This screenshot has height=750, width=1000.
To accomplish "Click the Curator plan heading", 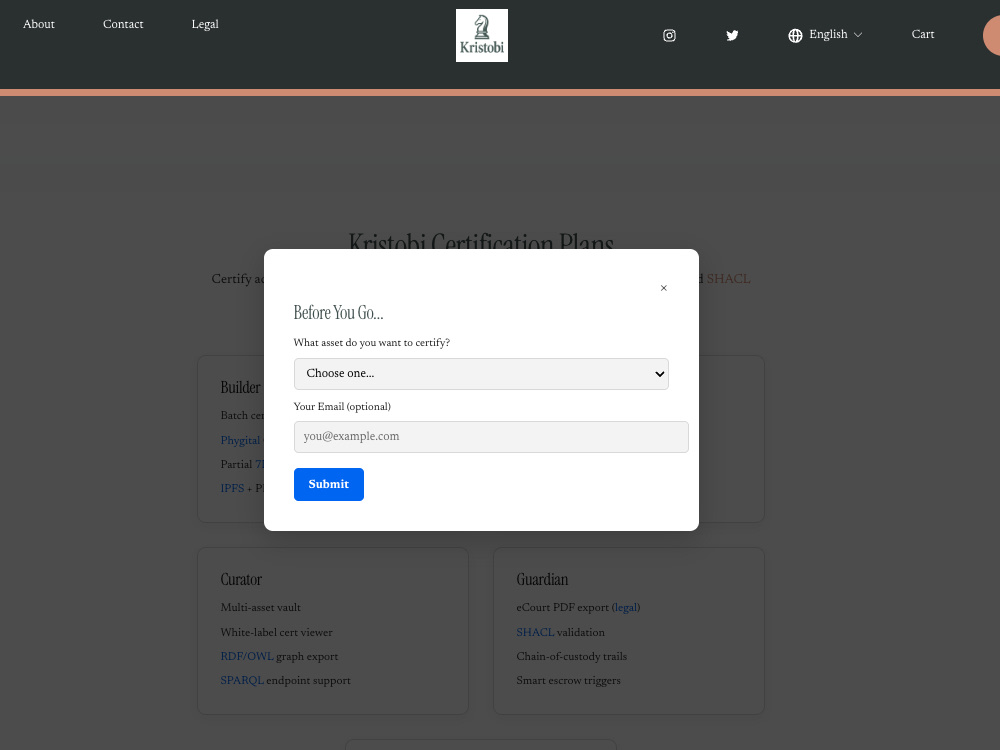I will [x=241, y=579].
